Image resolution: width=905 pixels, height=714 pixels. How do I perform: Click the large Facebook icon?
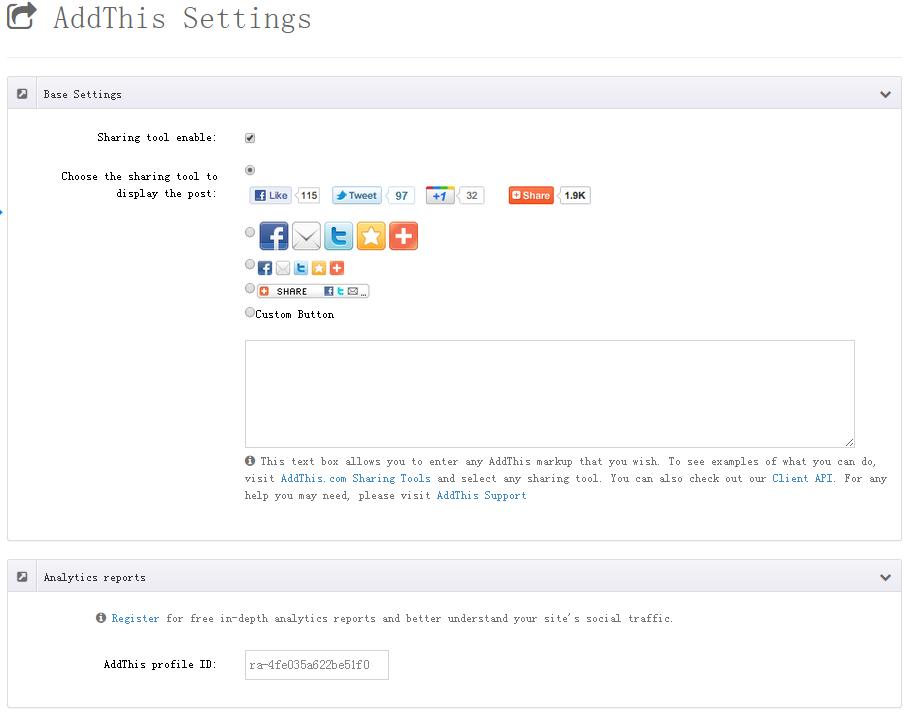click(274, 235)
